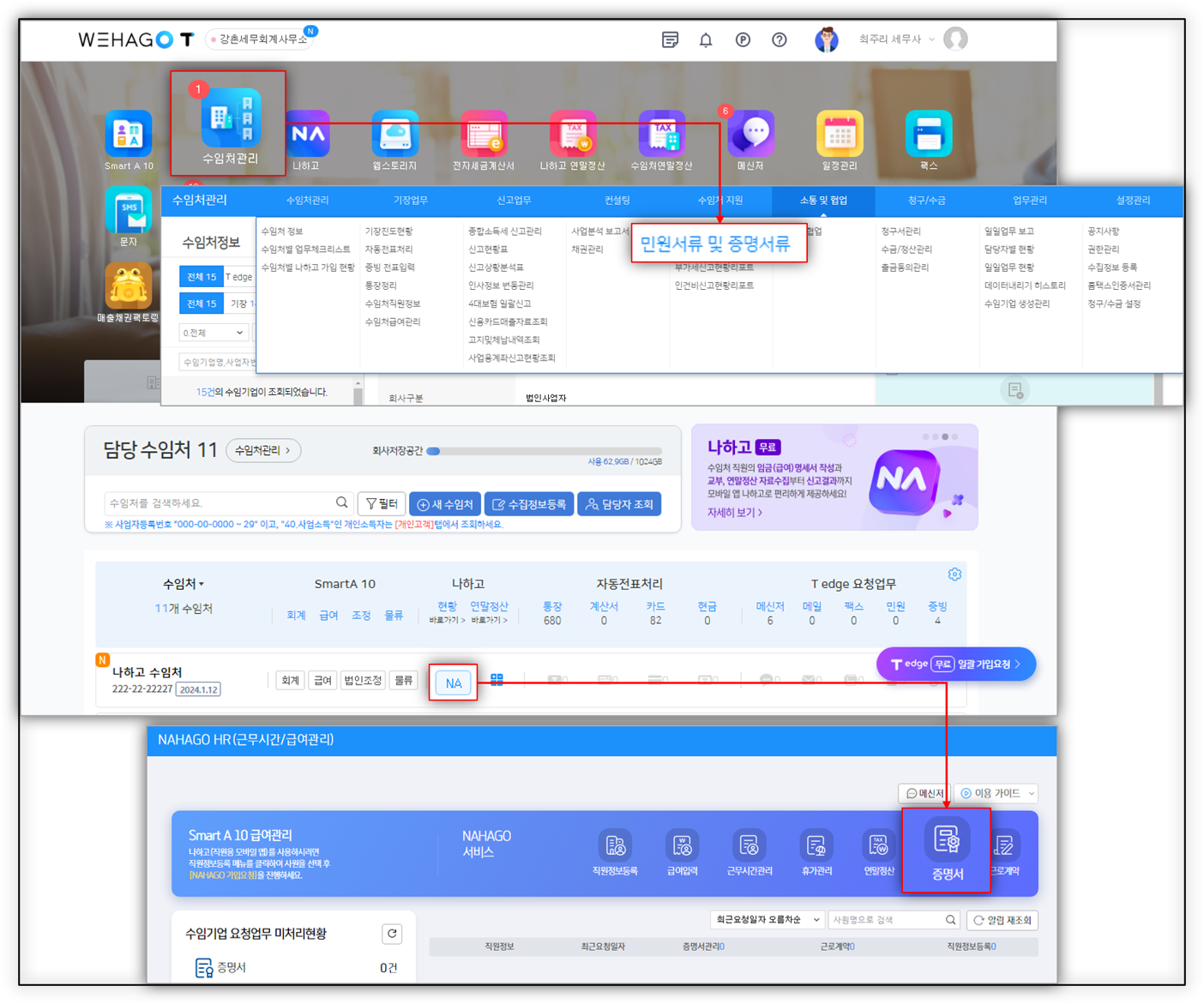1204x1004 pixels.
Task: Select the 전체 15 filter chip beside T edge
Action: pos(201,277)
